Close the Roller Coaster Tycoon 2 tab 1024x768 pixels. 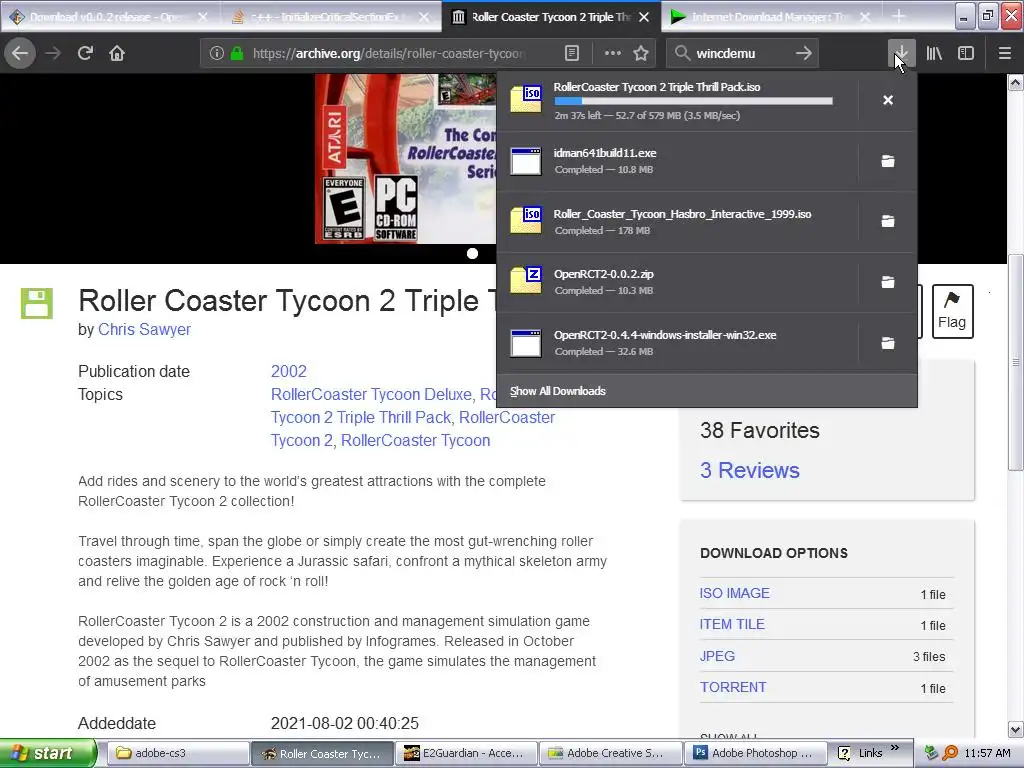644,17
